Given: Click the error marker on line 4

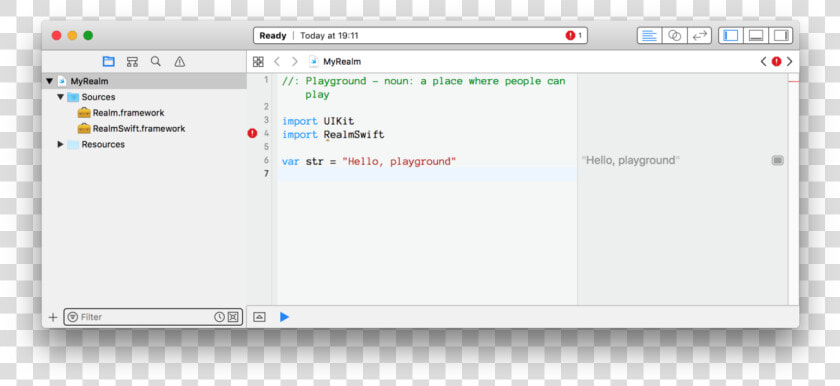Looking at the screenshot, I should [x=252, y=134].
